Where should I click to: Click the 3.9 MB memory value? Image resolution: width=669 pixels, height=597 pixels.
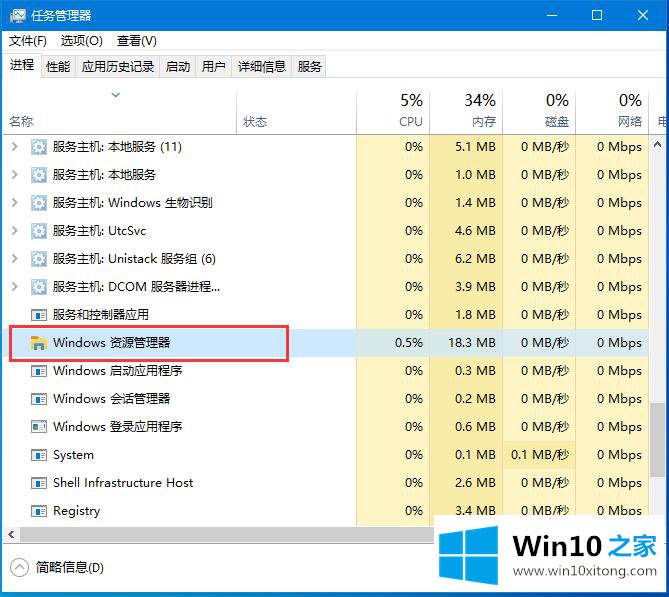click(x=475, y=287)
